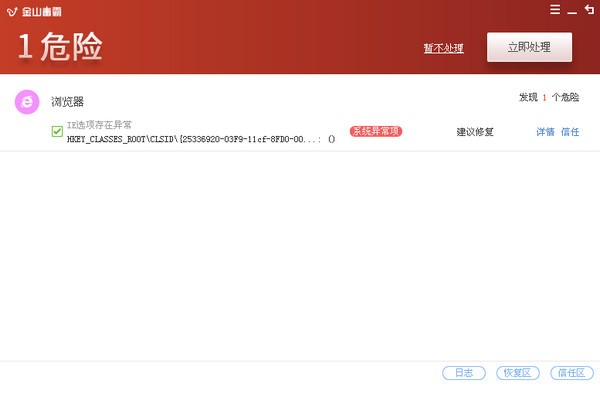This screenshot has height=411, width=600.
Task: Minimize the window with the underscore icon
Action: (572, 12)
